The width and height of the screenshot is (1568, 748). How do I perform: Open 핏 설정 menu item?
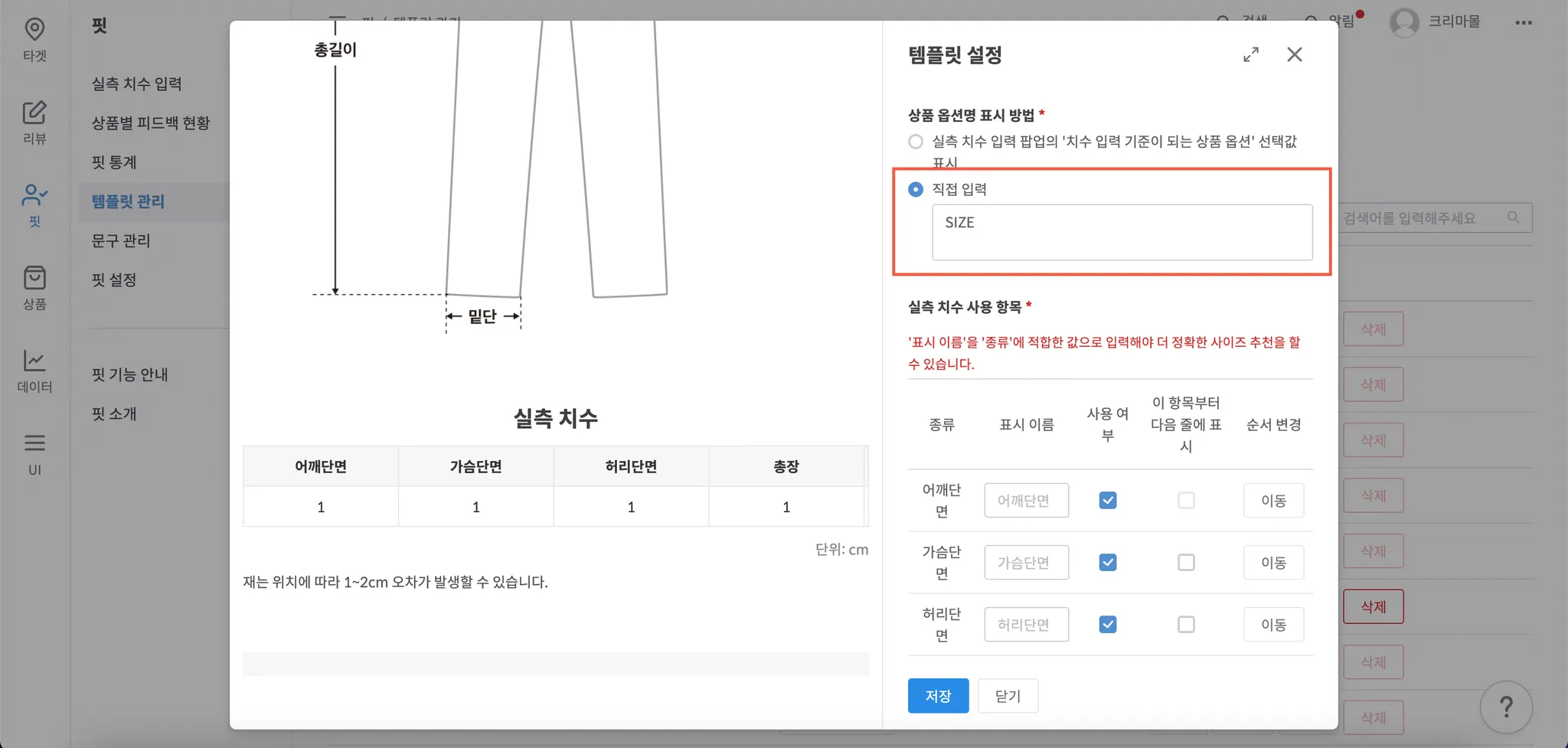click(x=114, y=280)
